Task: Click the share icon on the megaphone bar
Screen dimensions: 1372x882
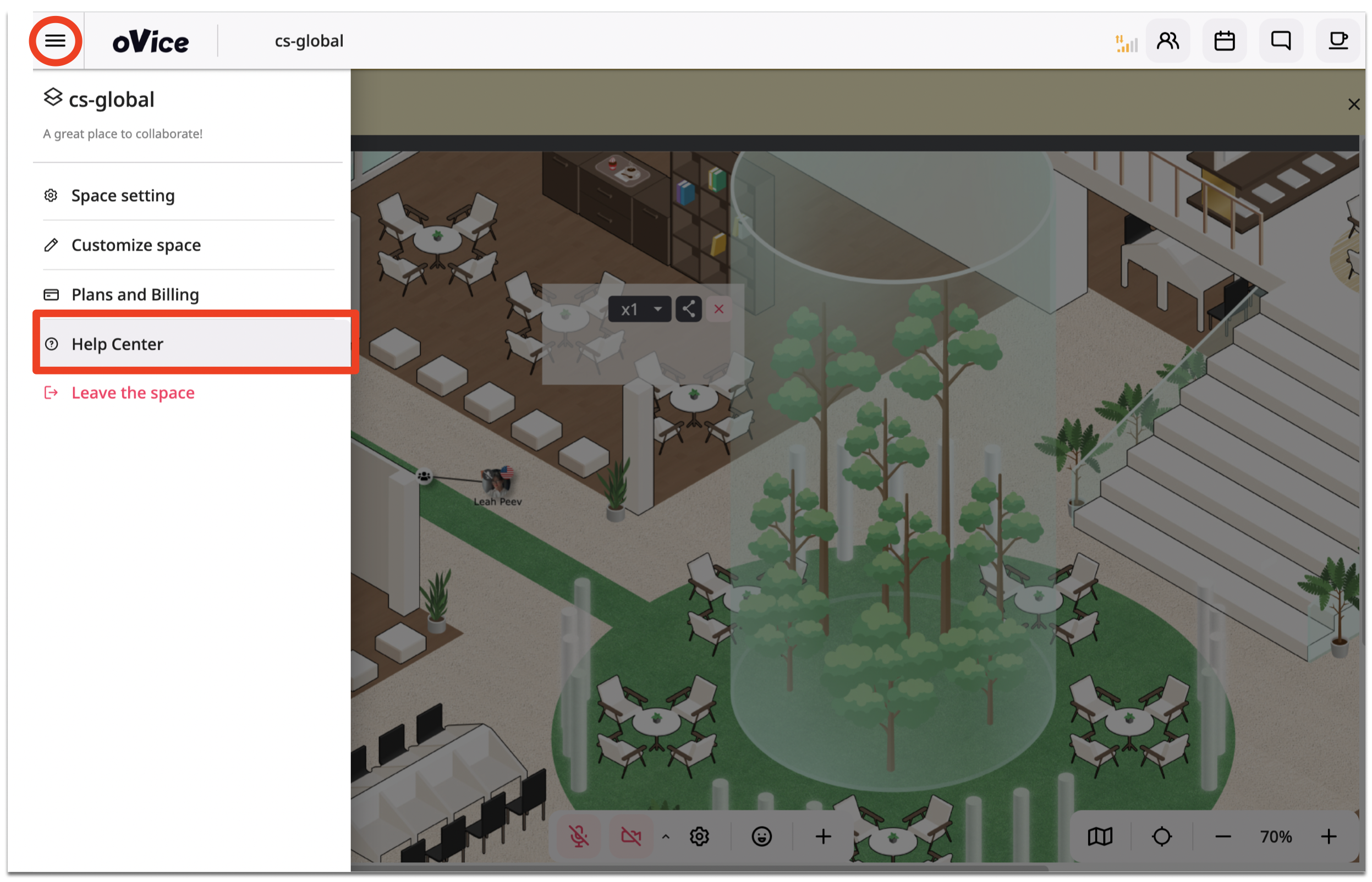Action: point(689,308)
